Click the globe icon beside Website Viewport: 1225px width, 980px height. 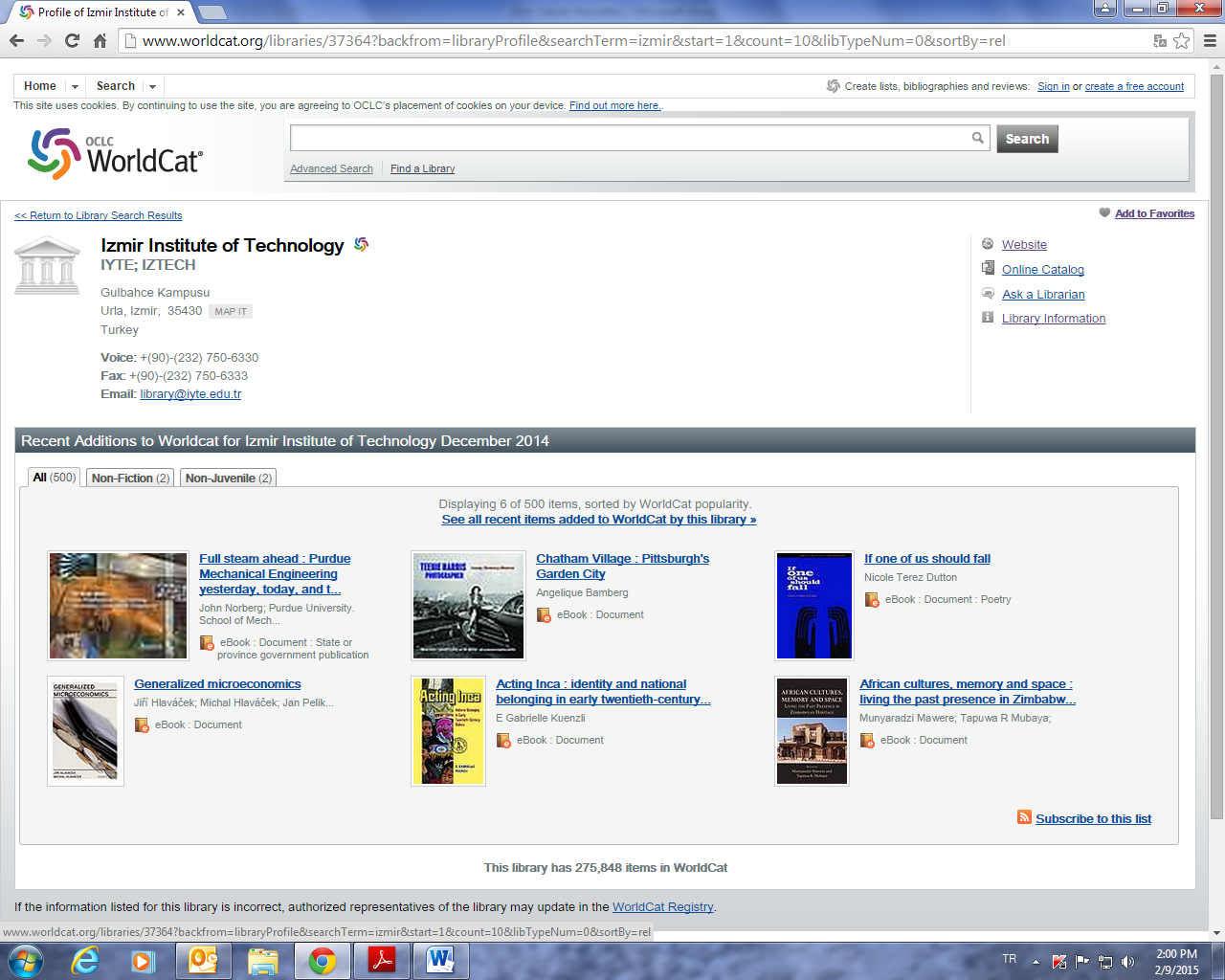point(988,244)
